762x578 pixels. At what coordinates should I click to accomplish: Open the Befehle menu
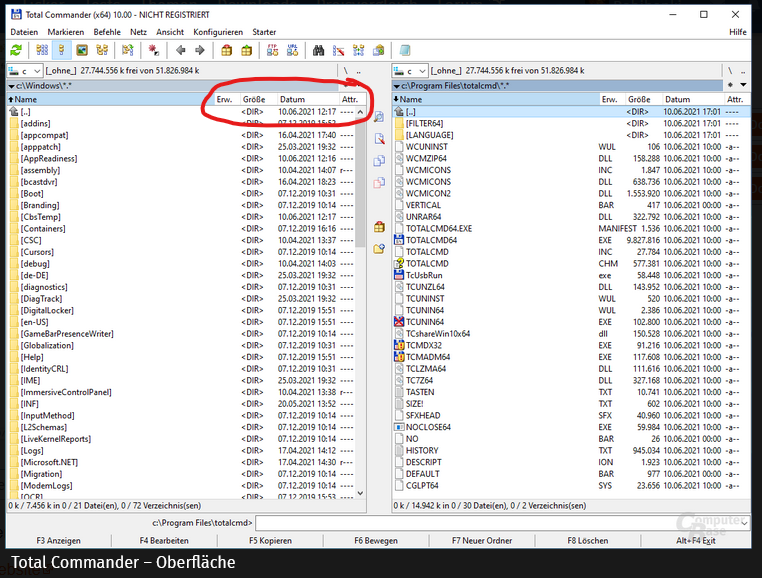click(x=107, y=32)
